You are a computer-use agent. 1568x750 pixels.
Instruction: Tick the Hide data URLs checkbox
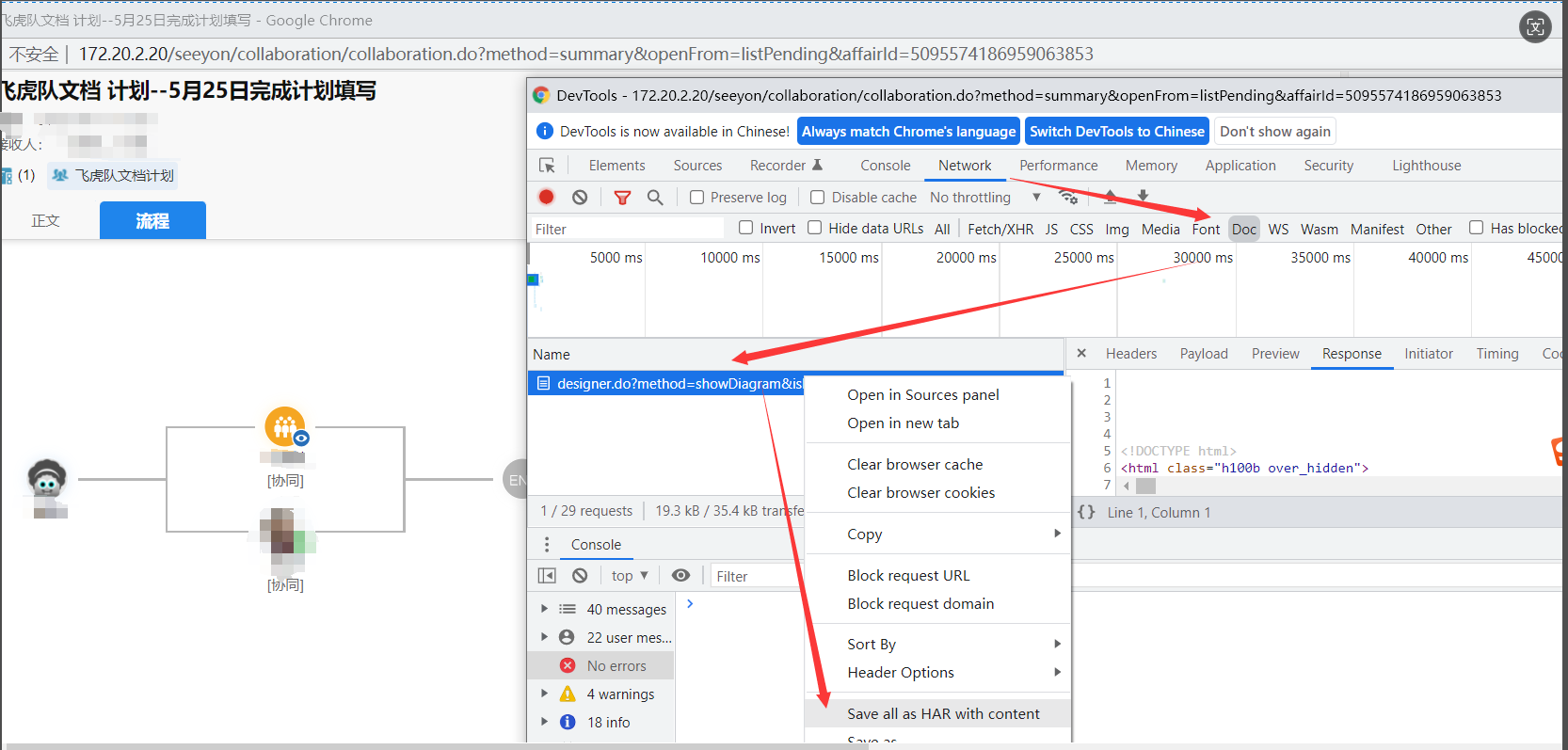tap(815, 228)
